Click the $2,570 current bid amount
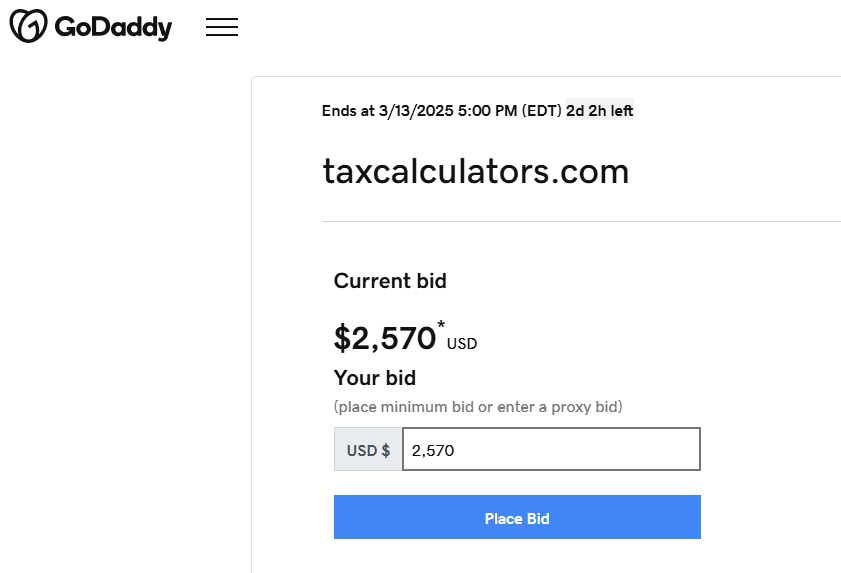 tap(385, 338)
